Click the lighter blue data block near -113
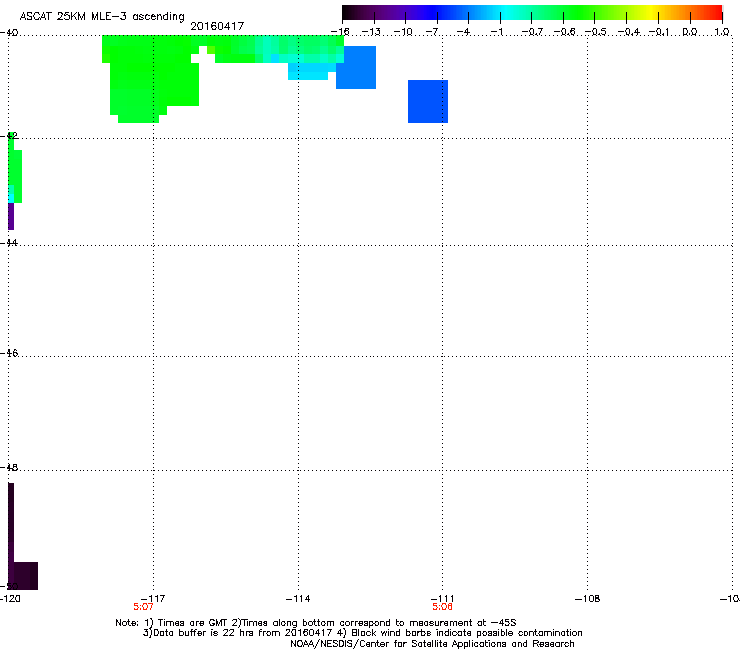The width and height of the screenshot is (740, 650). coord(356,67)
